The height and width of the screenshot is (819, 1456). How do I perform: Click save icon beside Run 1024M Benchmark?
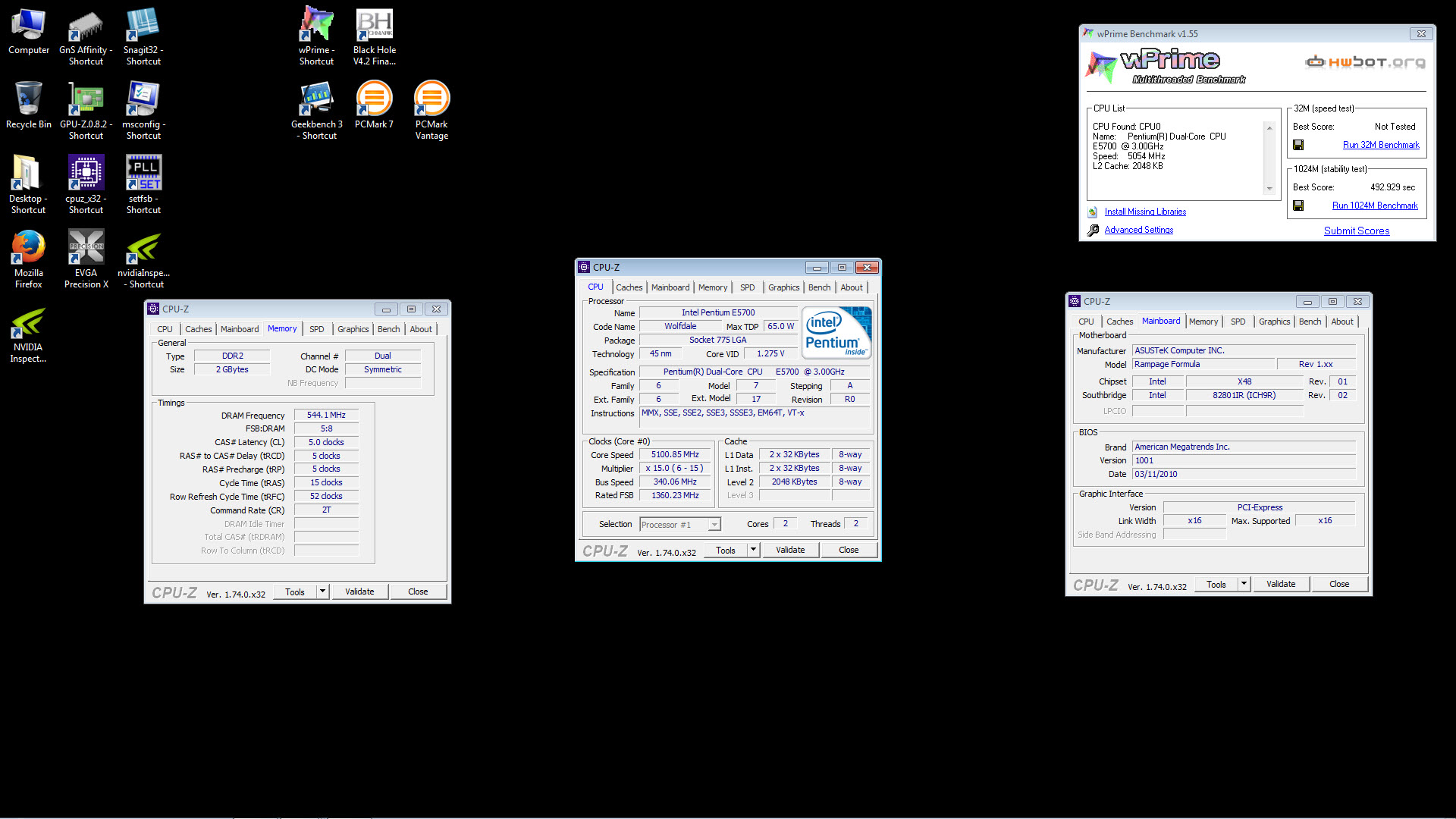click(x=1298, y=206)
